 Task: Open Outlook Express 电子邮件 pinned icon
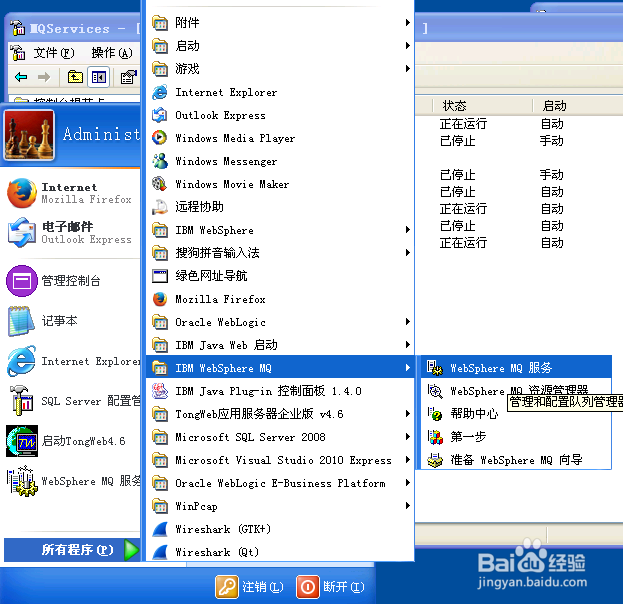coord(22,232)
